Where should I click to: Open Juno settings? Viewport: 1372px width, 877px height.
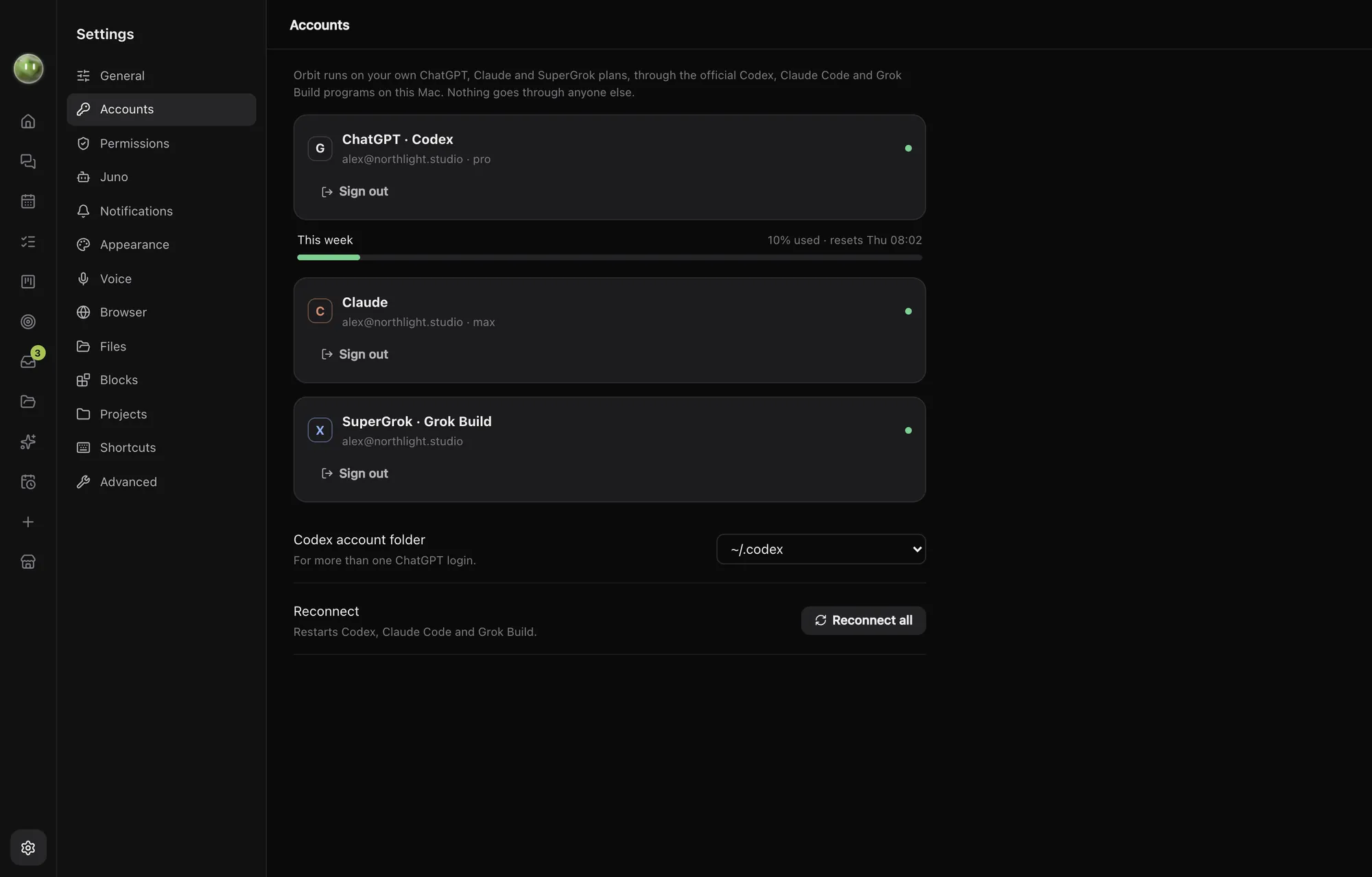[x=161, y=177]
